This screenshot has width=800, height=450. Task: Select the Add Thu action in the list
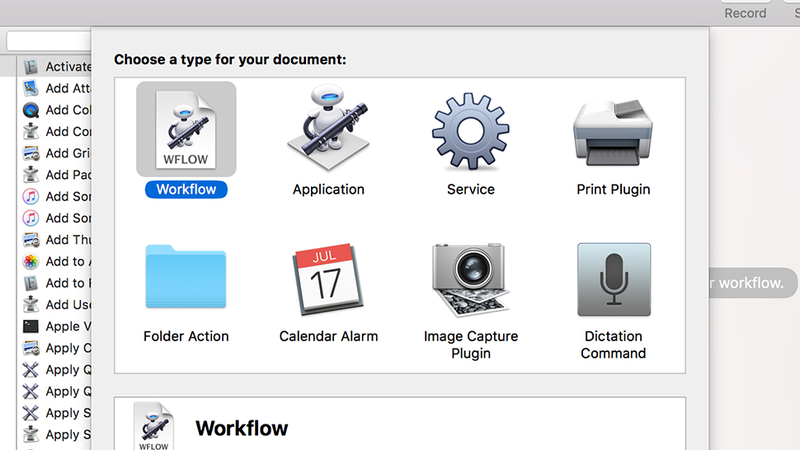point(57,240)
